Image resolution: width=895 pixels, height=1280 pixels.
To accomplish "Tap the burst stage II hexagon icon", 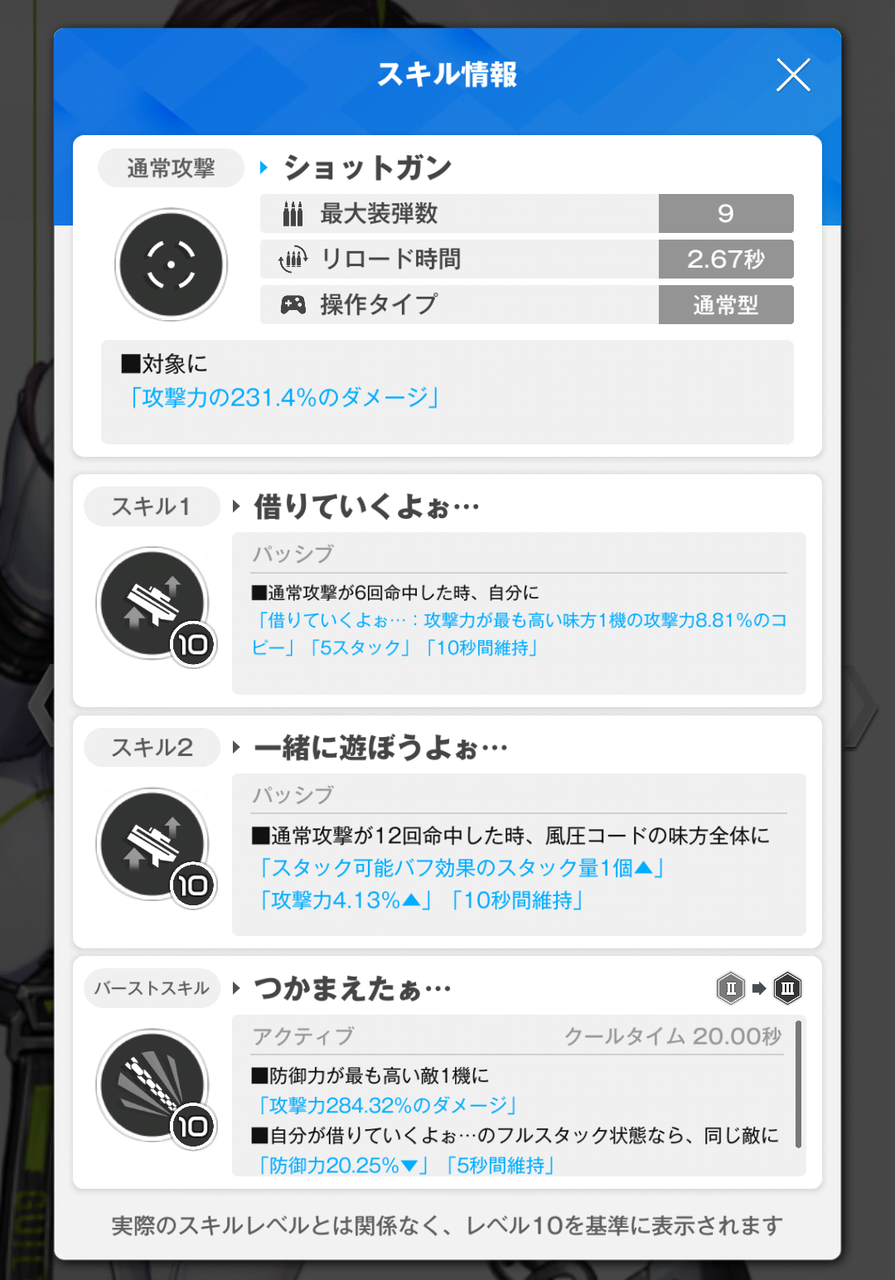I will (731, 990).
